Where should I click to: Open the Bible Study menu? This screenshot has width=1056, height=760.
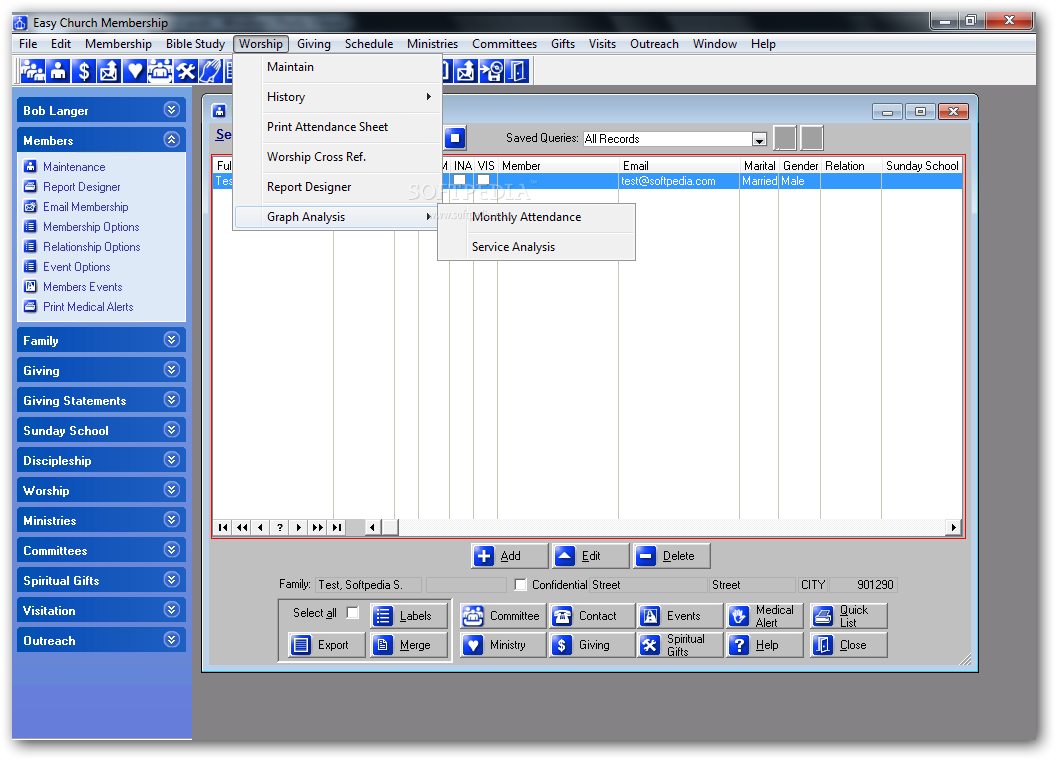click(x=195, y=44)
